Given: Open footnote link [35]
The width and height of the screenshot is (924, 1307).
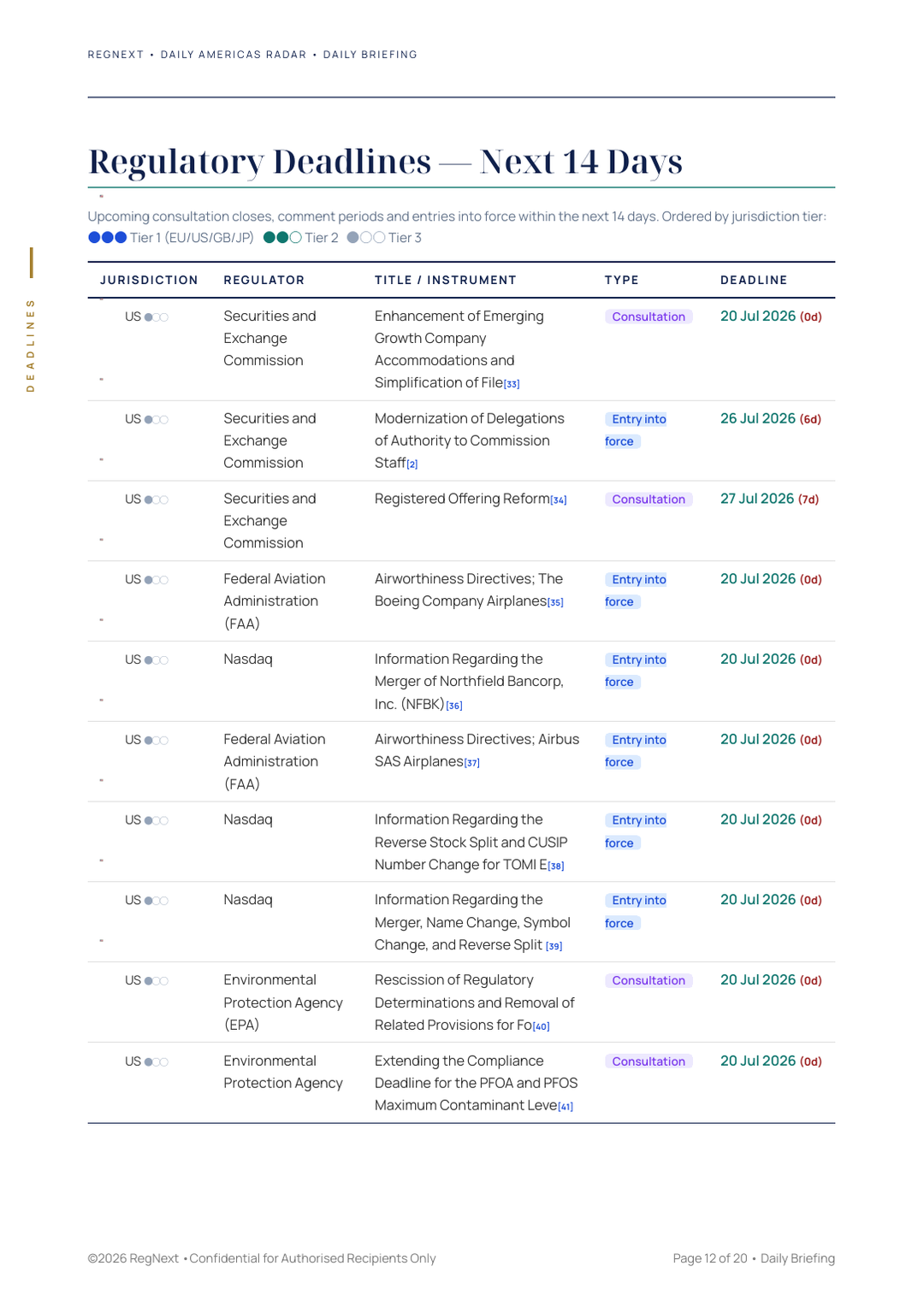Looking at the screenshot, I should pyautogui.click(x=555, y=603).
